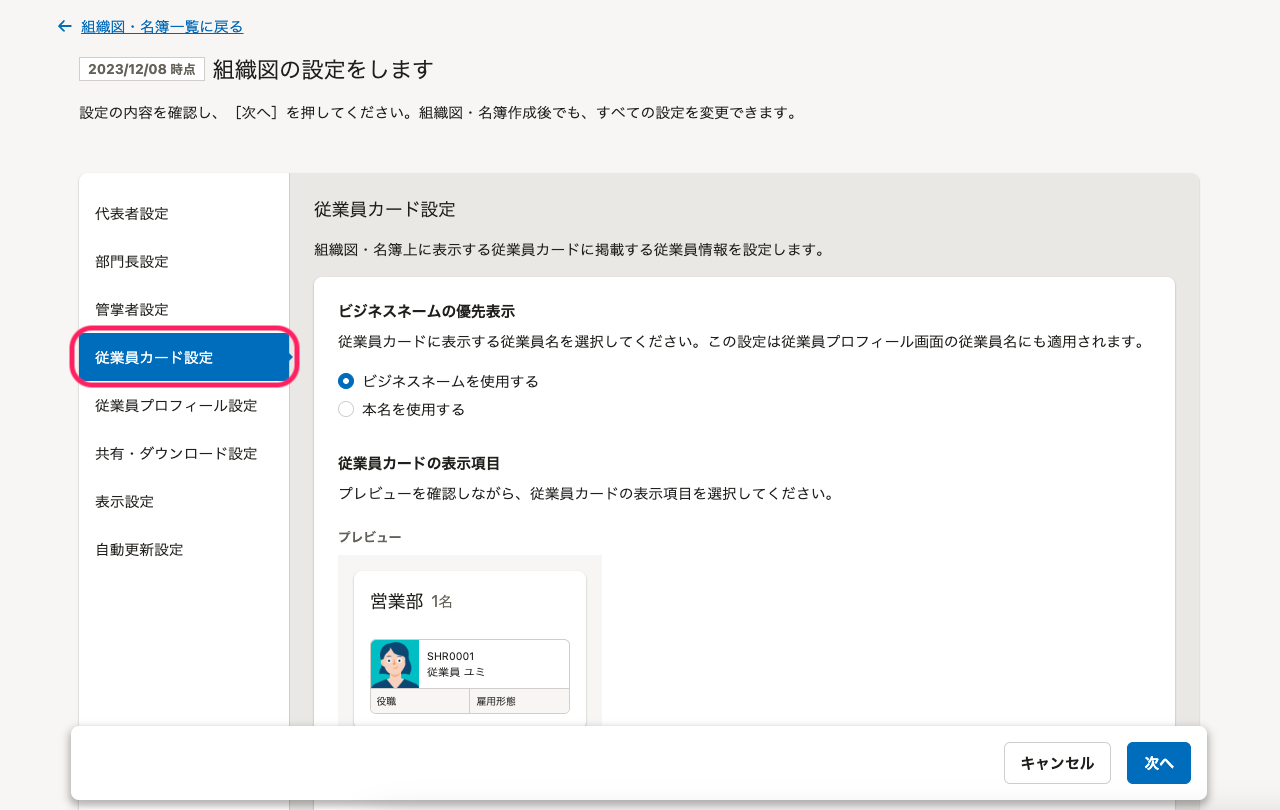Select ビジネスネームを使用する radio button
Screen dimensions: 1280x810
pos(346,381)
